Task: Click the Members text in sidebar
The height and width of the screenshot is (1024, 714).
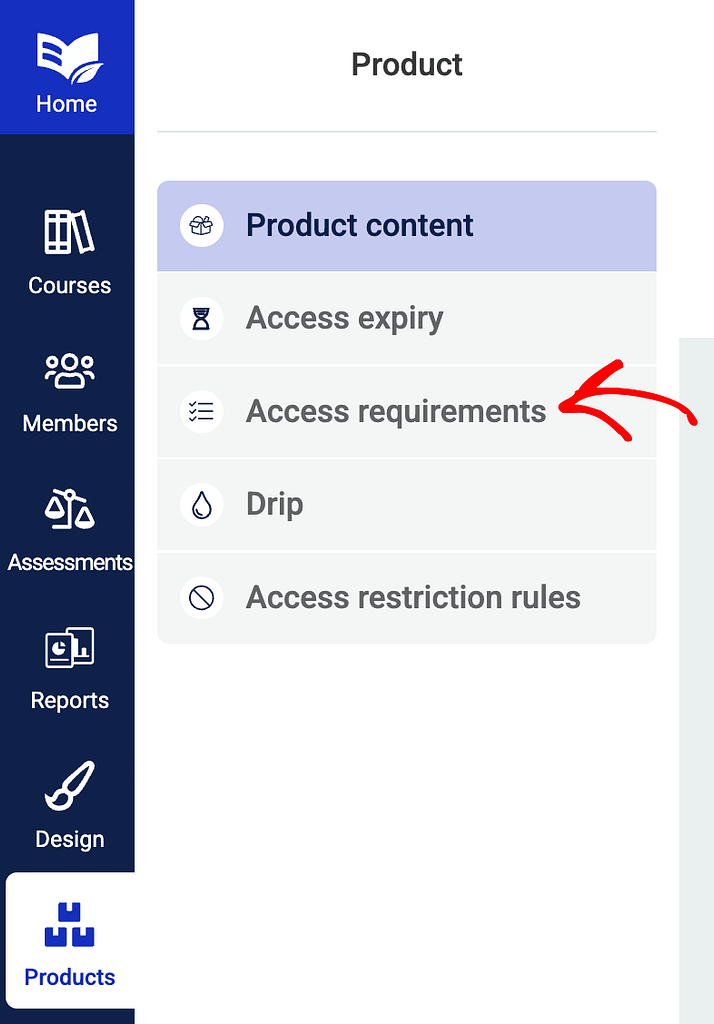Action: click(69, 423)
